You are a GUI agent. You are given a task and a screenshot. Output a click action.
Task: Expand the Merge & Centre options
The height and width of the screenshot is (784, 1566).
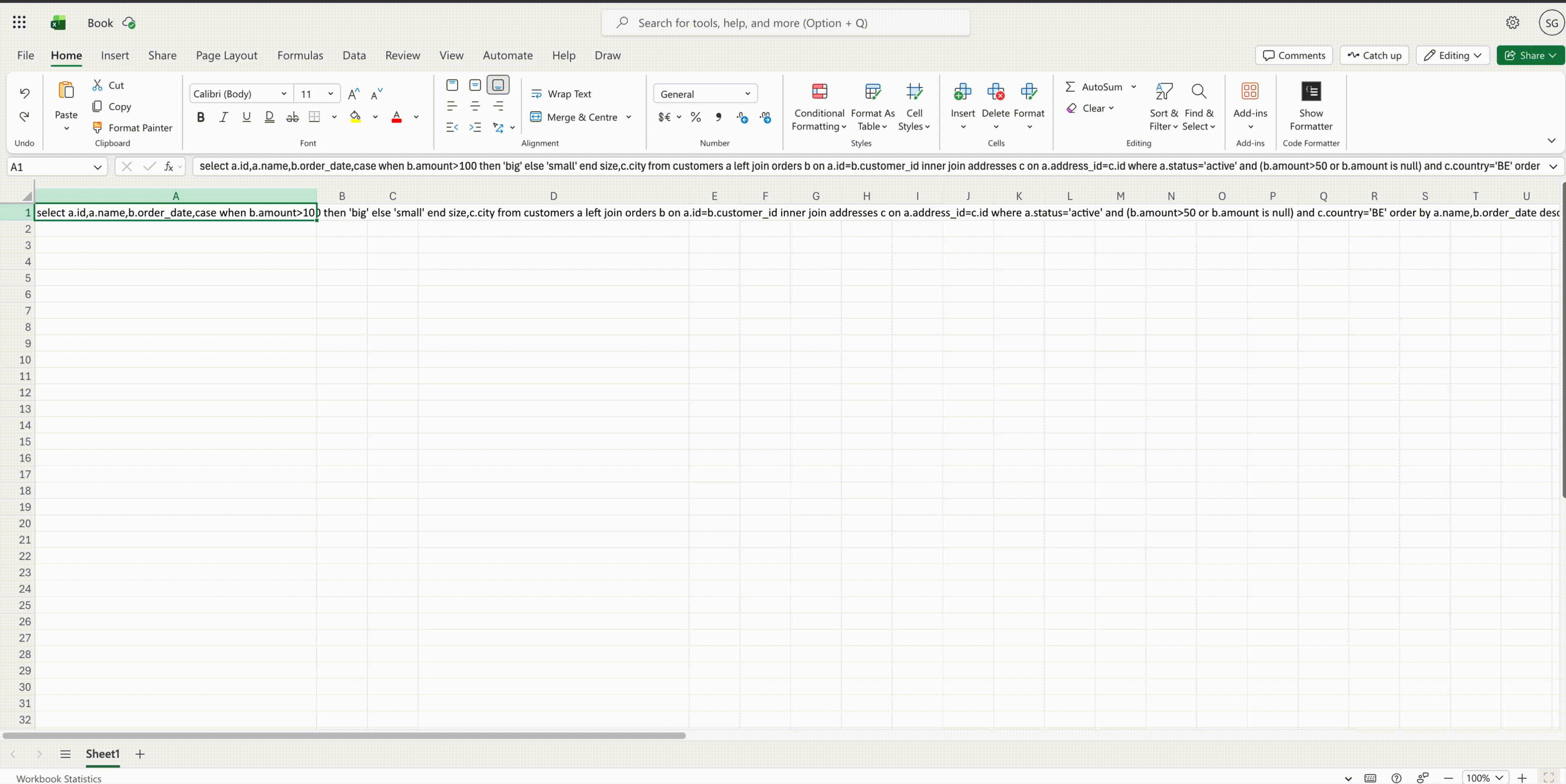629,117
